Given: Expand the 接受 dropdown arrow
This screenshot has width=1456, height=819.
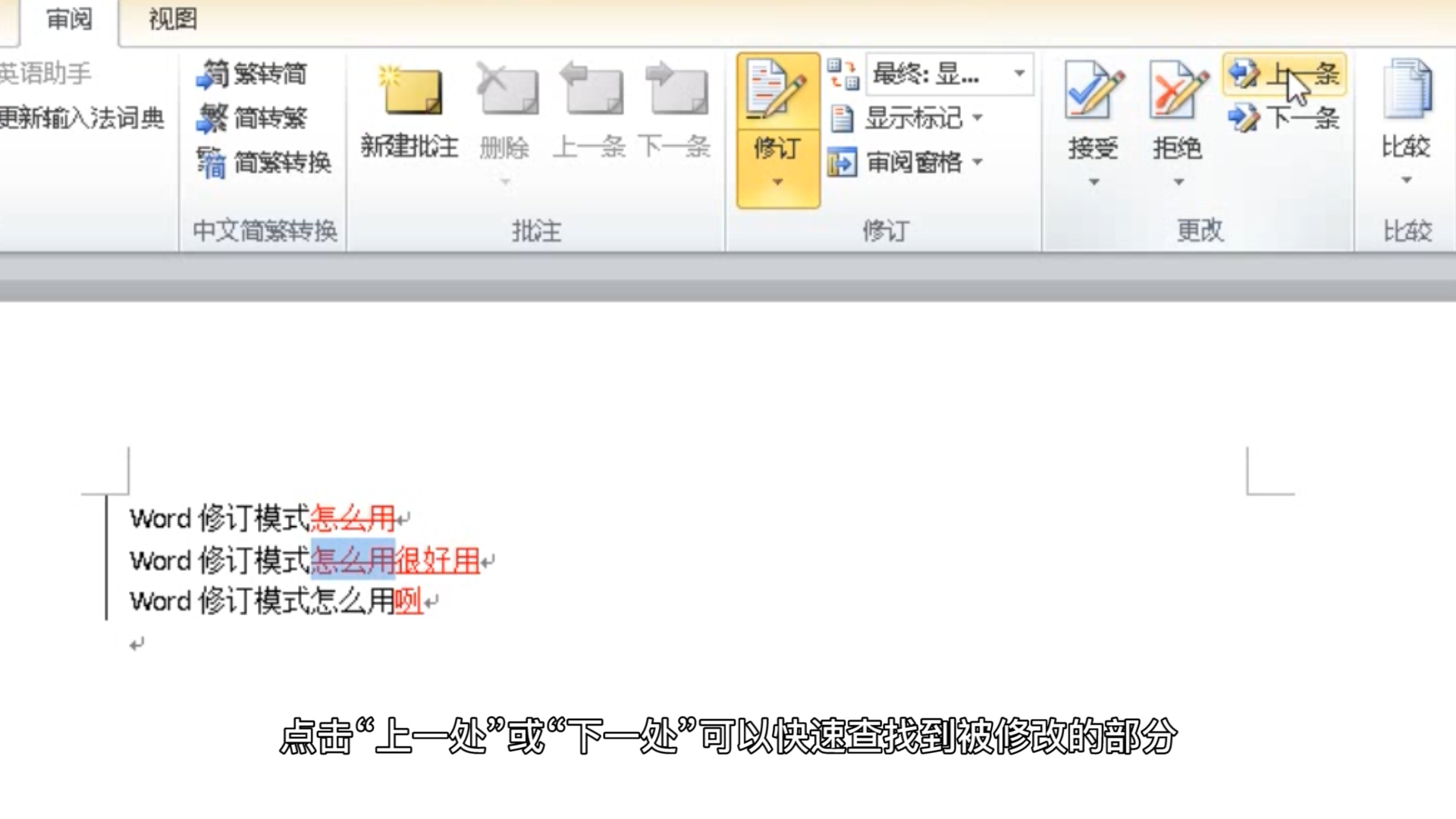Looking at the screenshot, I should 1094,182.
